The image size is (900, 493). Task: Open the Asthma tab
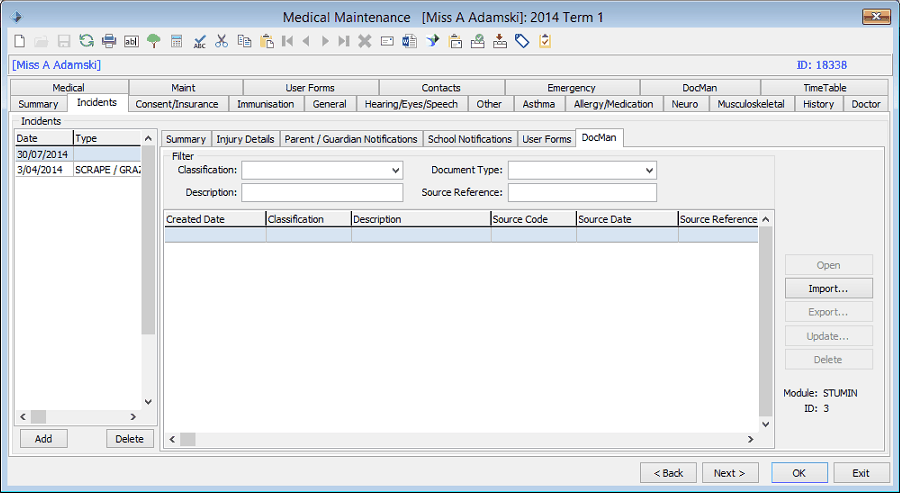pyautogui.click(x=538, y=104)
